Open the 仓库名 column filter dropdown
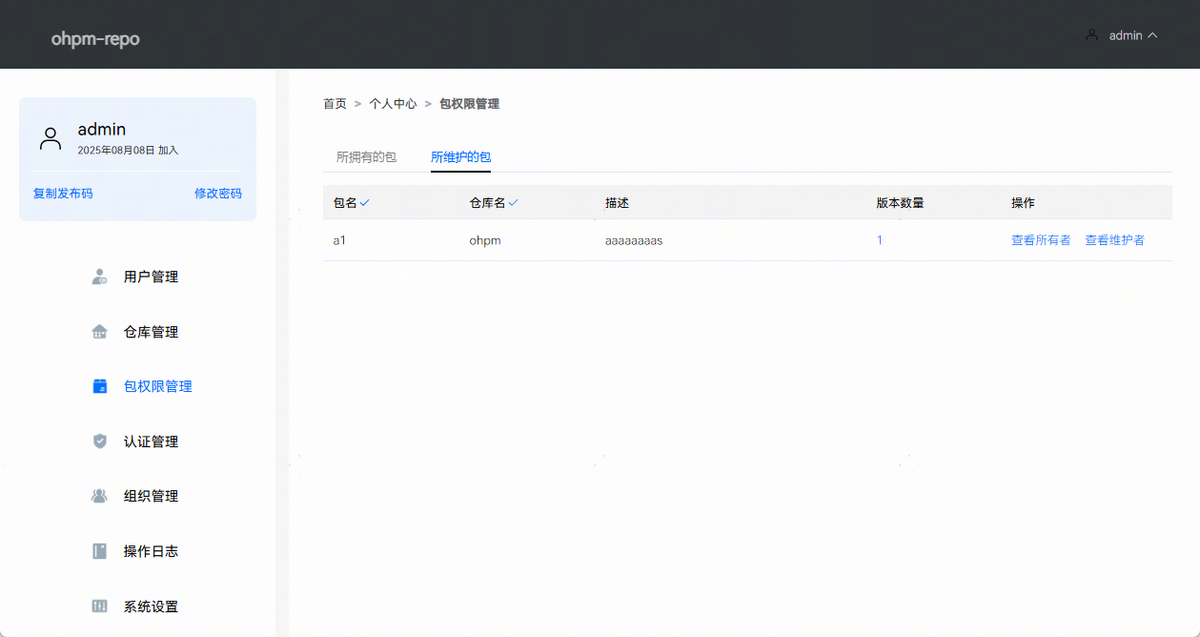 tap(513, 203)
